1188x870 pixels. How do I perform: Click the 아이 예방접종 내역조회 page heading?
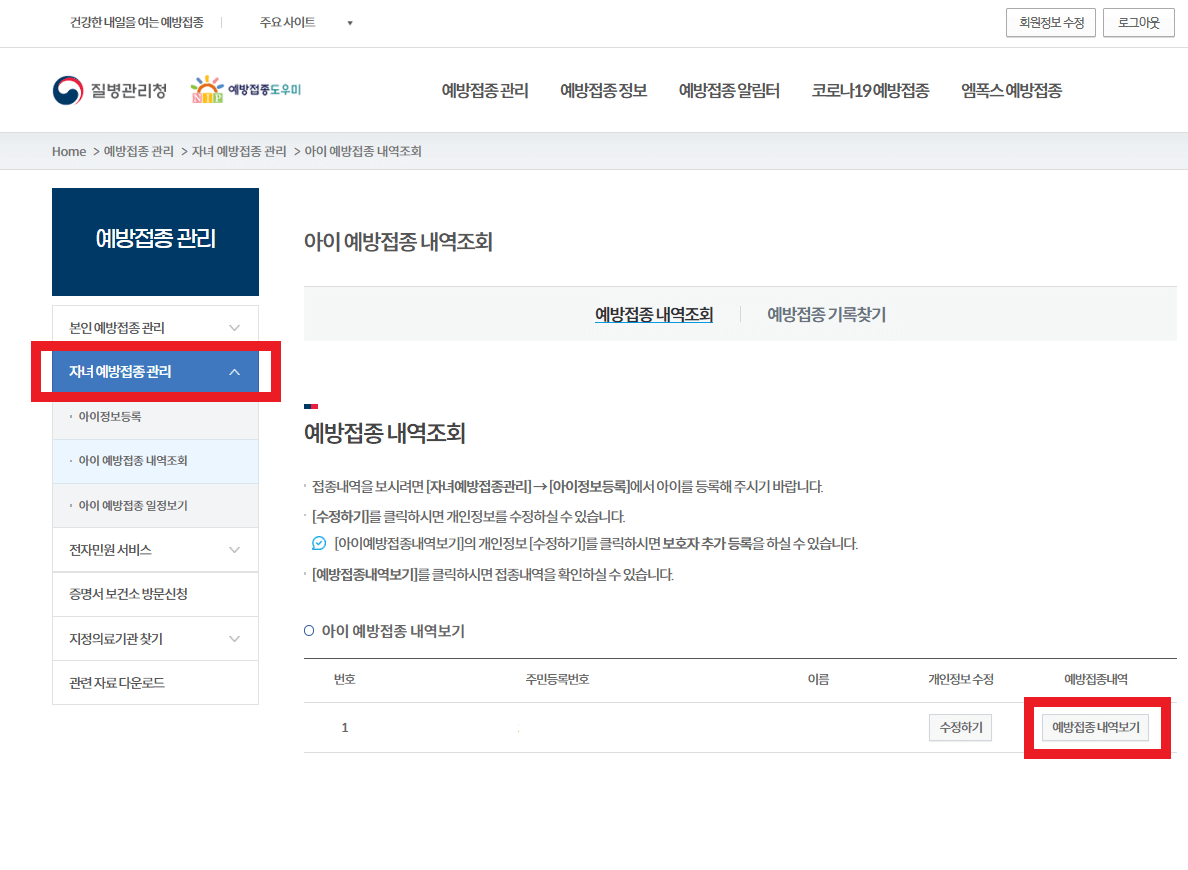(399, 242)
